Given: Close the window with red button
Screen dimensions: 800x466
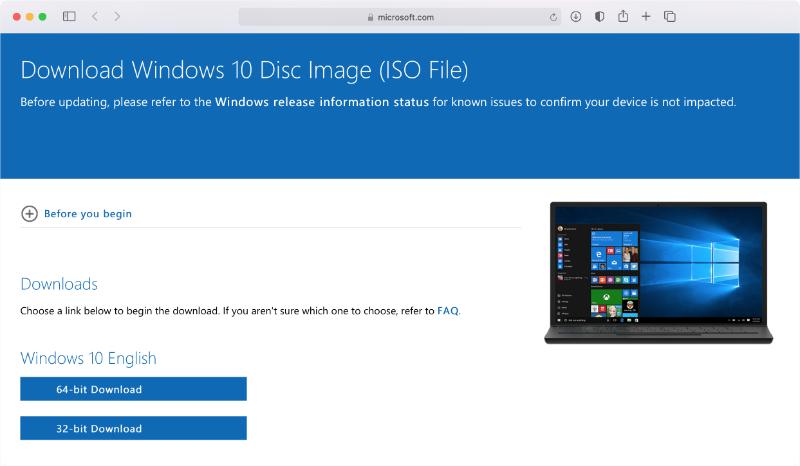Looking at the screenshot, I should [x=17, y=16].
